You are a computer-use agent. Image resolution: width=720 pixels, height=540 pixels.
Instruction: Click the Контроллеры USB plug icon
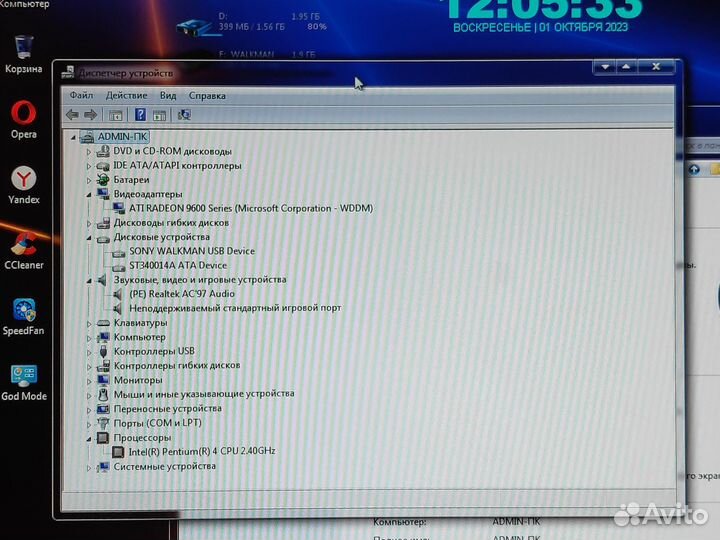point(103,351)
